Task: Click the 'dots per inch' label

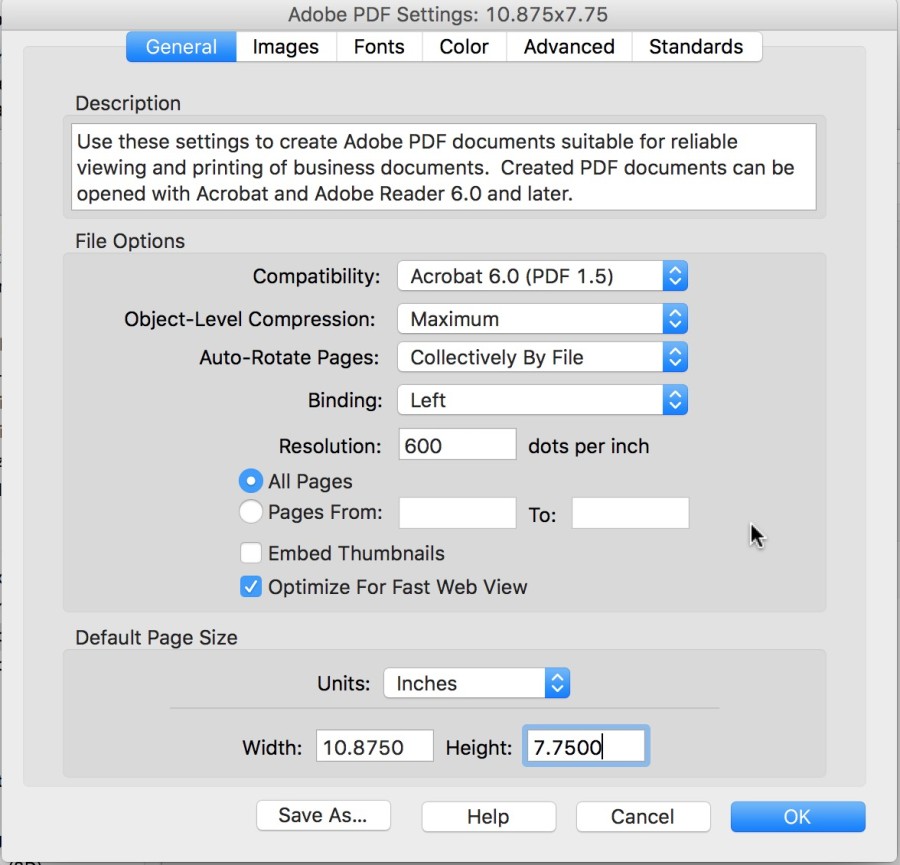Action: [588, 446]
